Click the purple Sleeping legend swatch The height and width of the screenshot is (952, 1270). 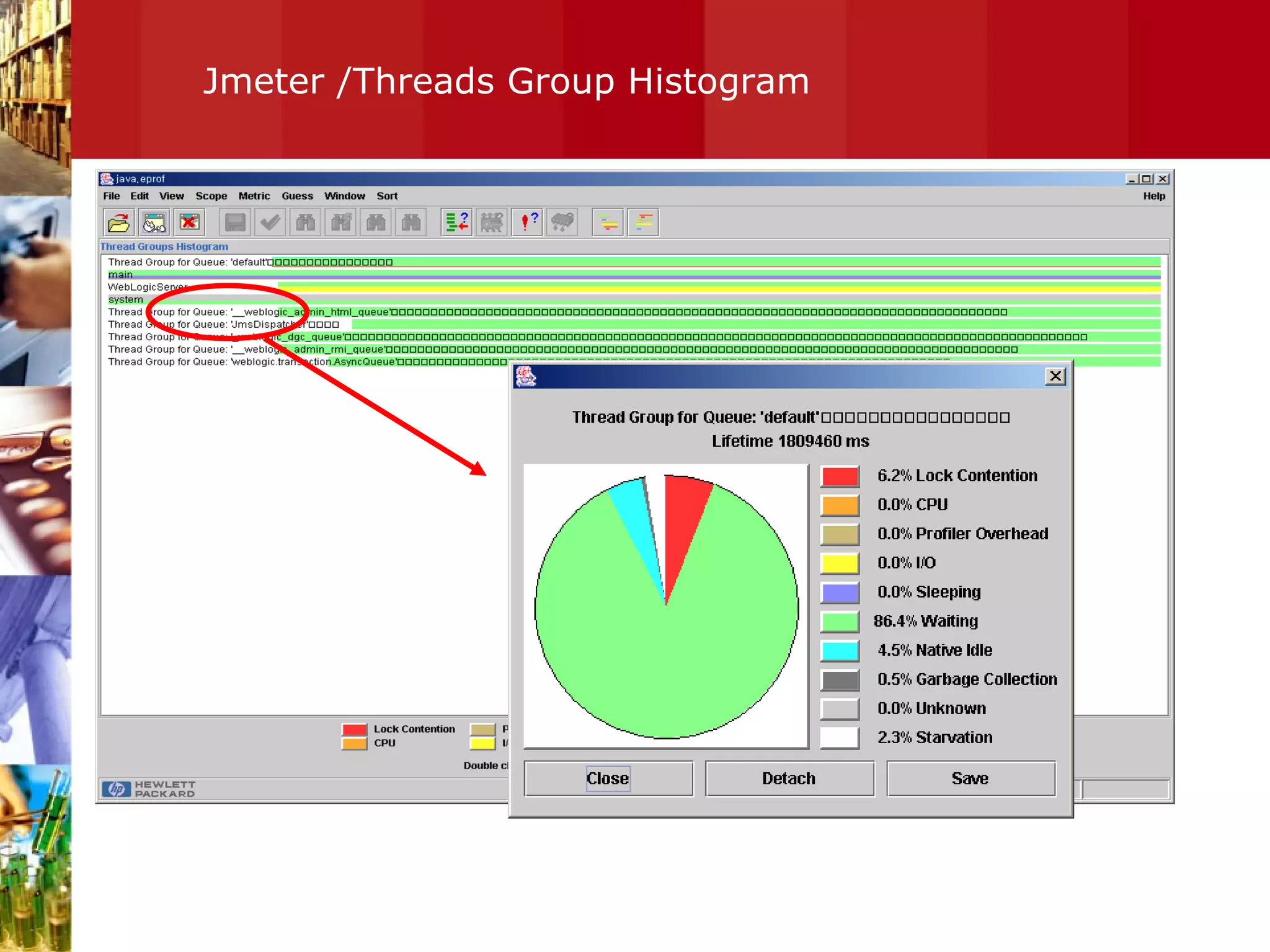(840, 593)
